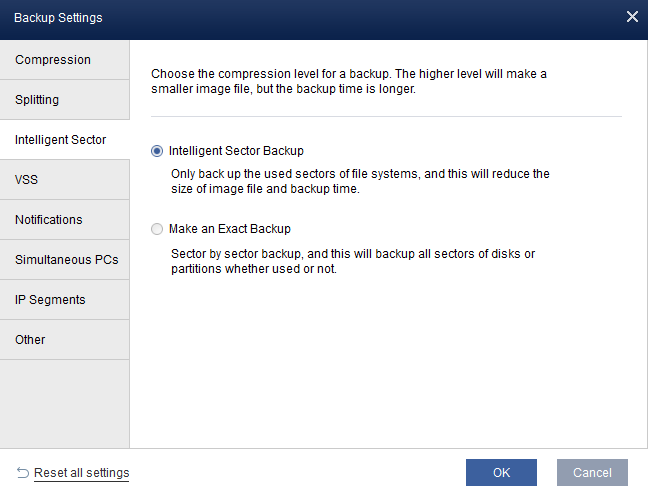The image size is (648, 494).
Task: Select the Intelligent Sector tab
Action: click(65, 140)
